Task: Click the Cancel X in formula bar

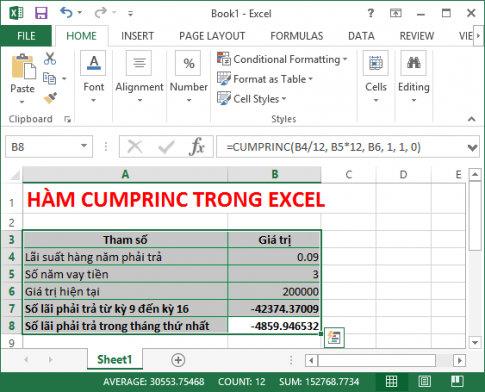Action: coord(135,147)
